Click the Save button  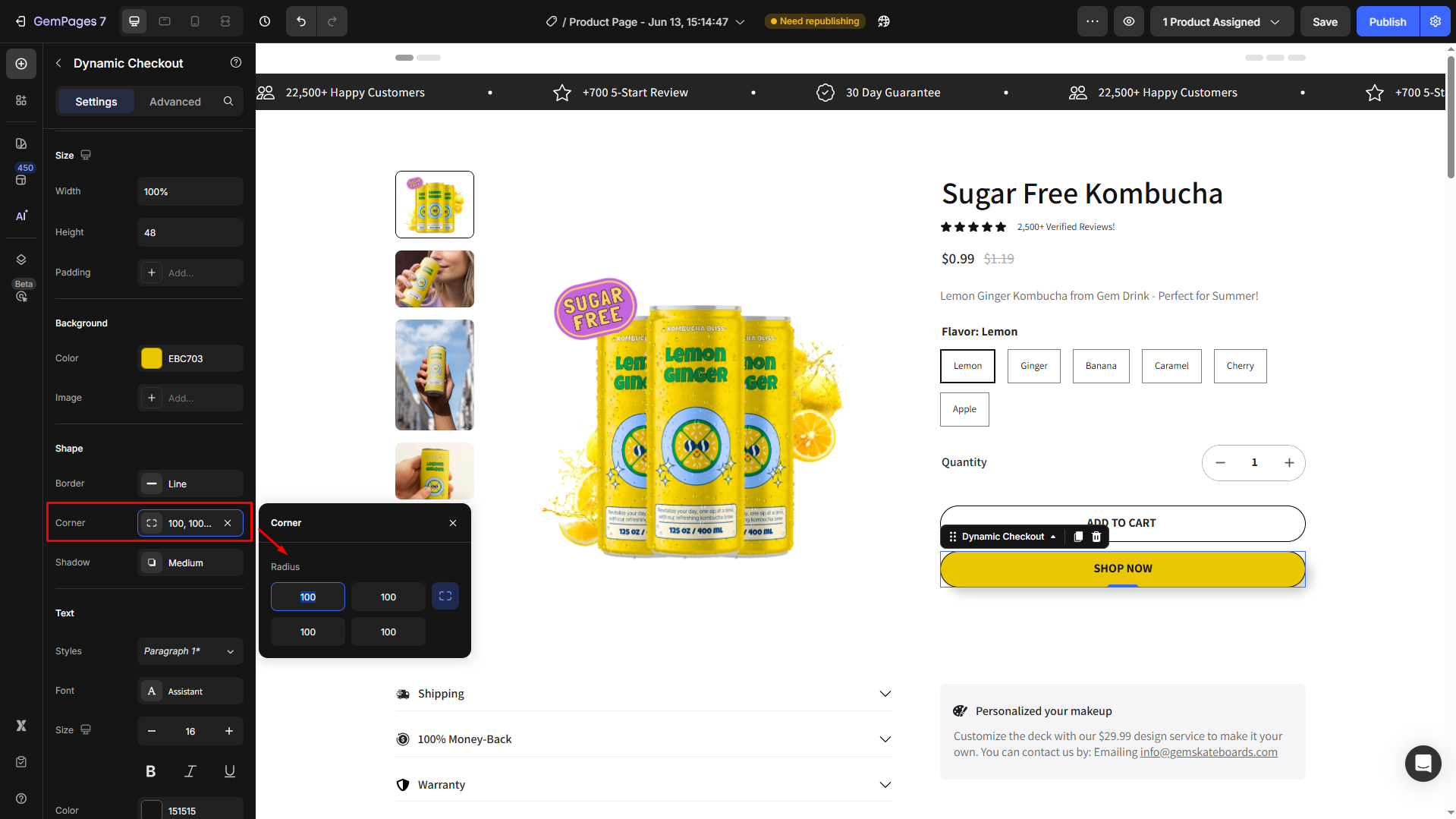1325,21
